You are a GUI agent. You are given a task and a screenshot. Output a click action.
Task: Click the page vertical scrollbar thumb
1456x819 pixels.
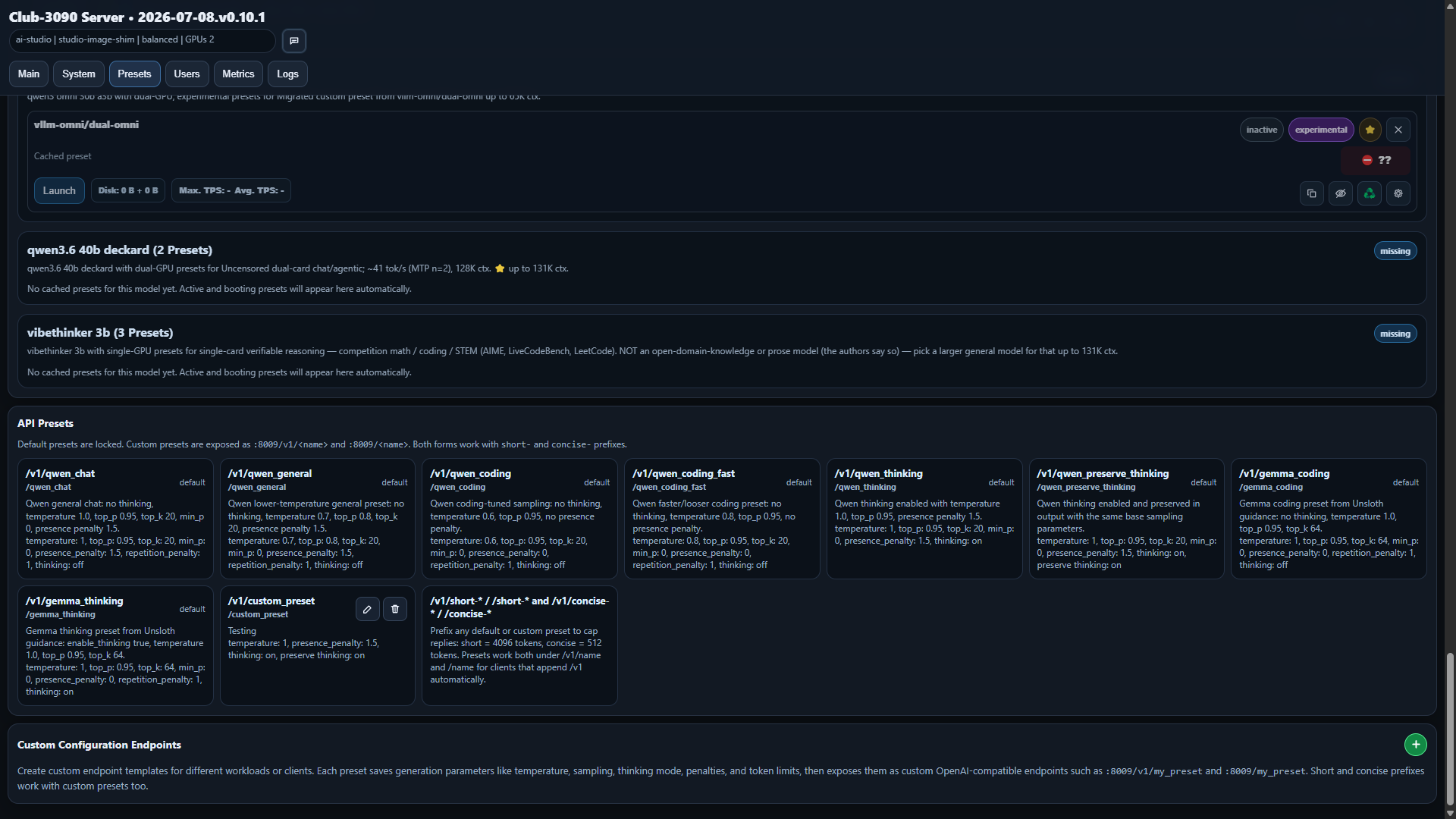[1450, 729]
